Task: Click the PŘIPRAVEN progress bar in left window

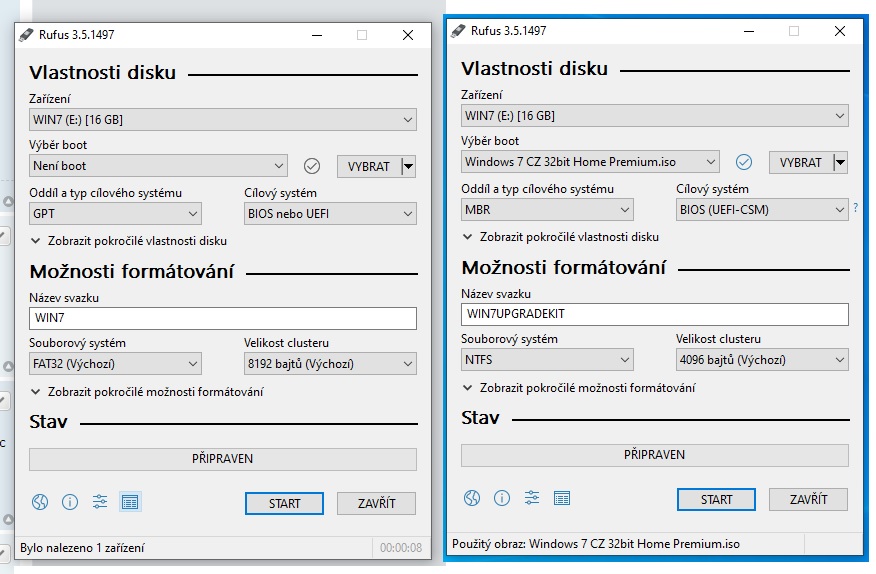Action: 222,459
